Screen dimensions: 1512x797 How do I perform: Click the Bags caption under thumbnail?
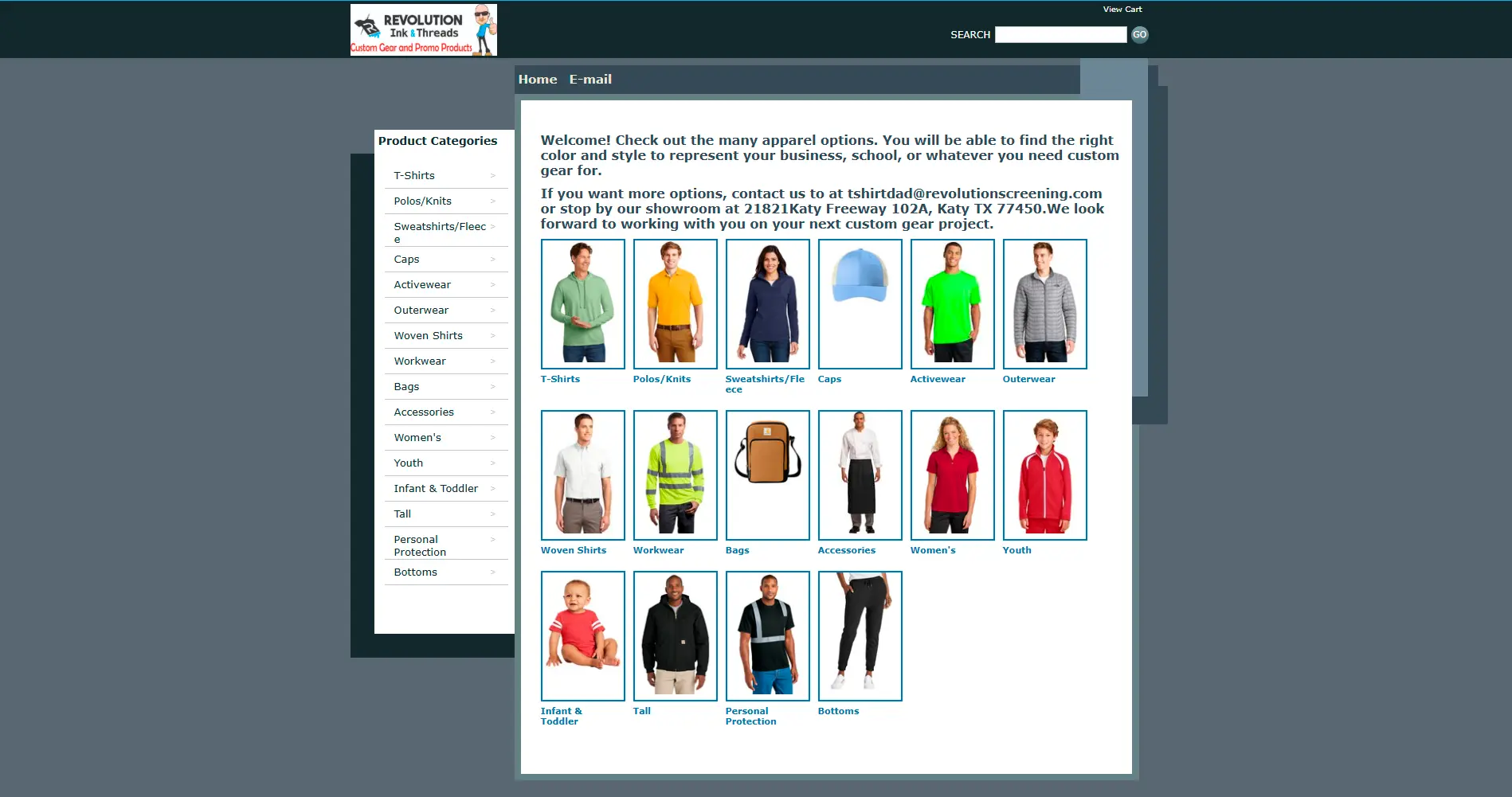coord(738,551)
